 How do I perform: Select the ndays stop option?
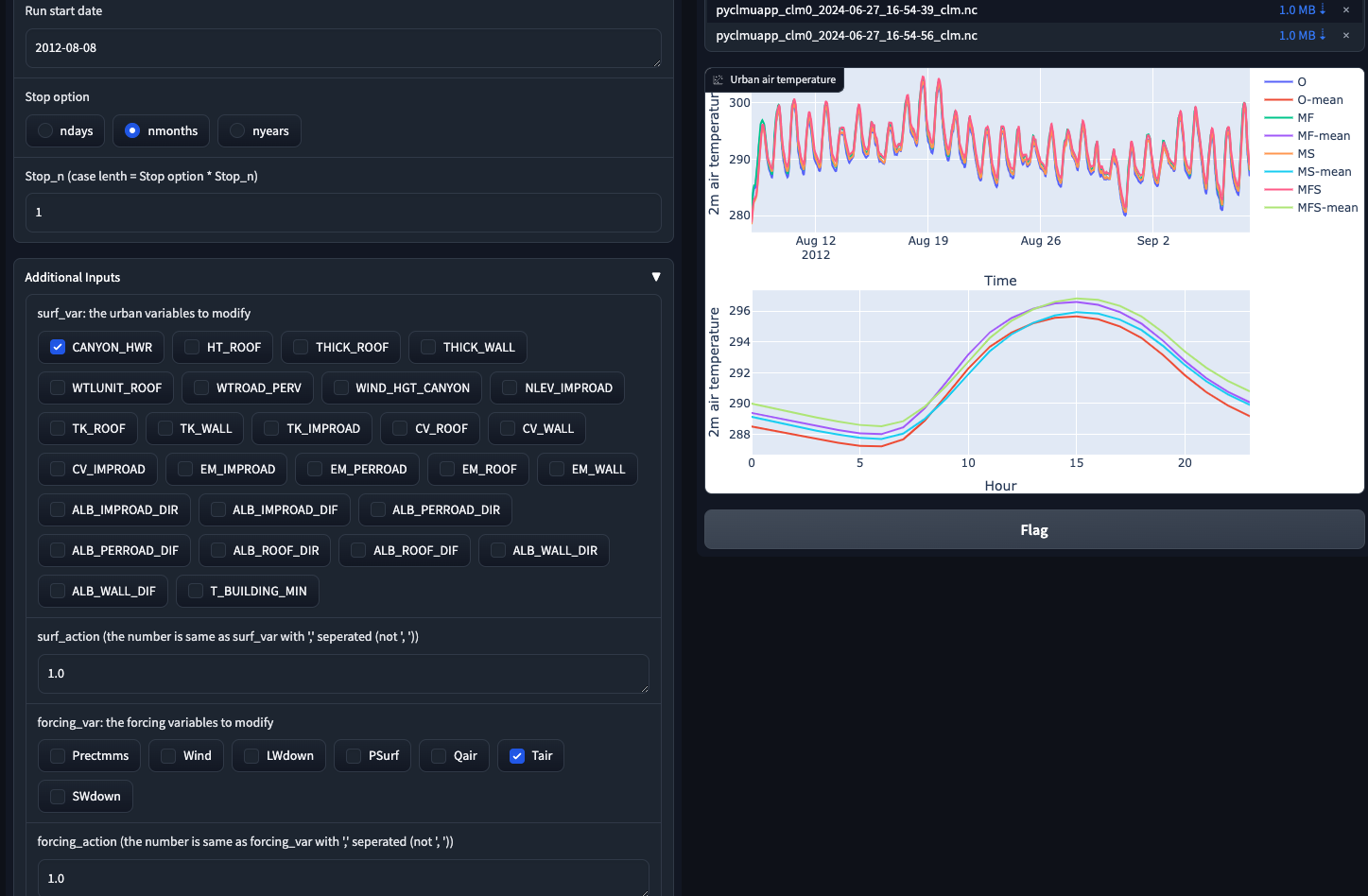(45, 130)
